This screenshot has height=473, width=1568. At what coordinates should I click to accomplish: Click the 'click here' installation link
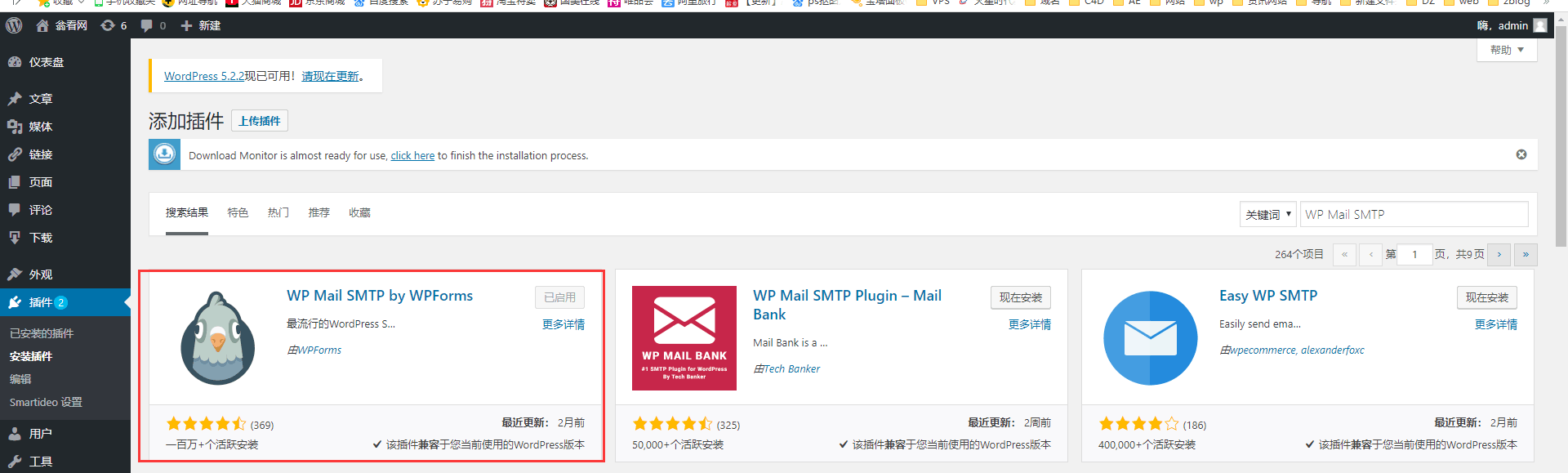[412, 155]
